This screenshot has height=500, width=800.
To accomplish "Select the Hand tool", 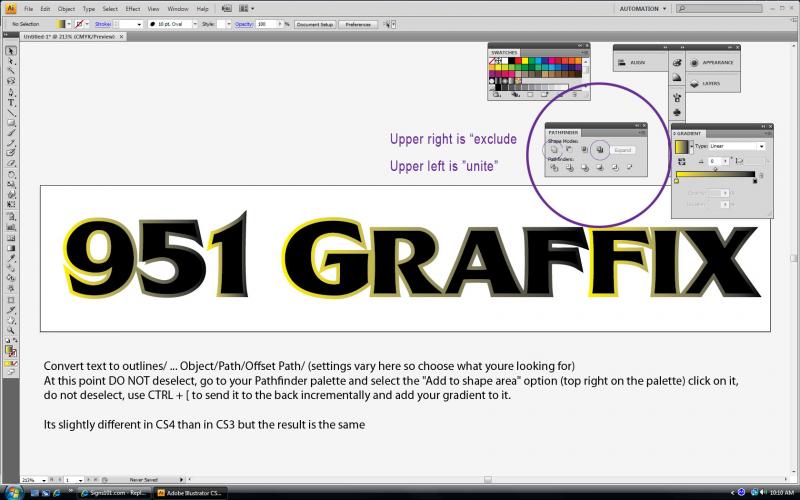I will tap(11, 320).
